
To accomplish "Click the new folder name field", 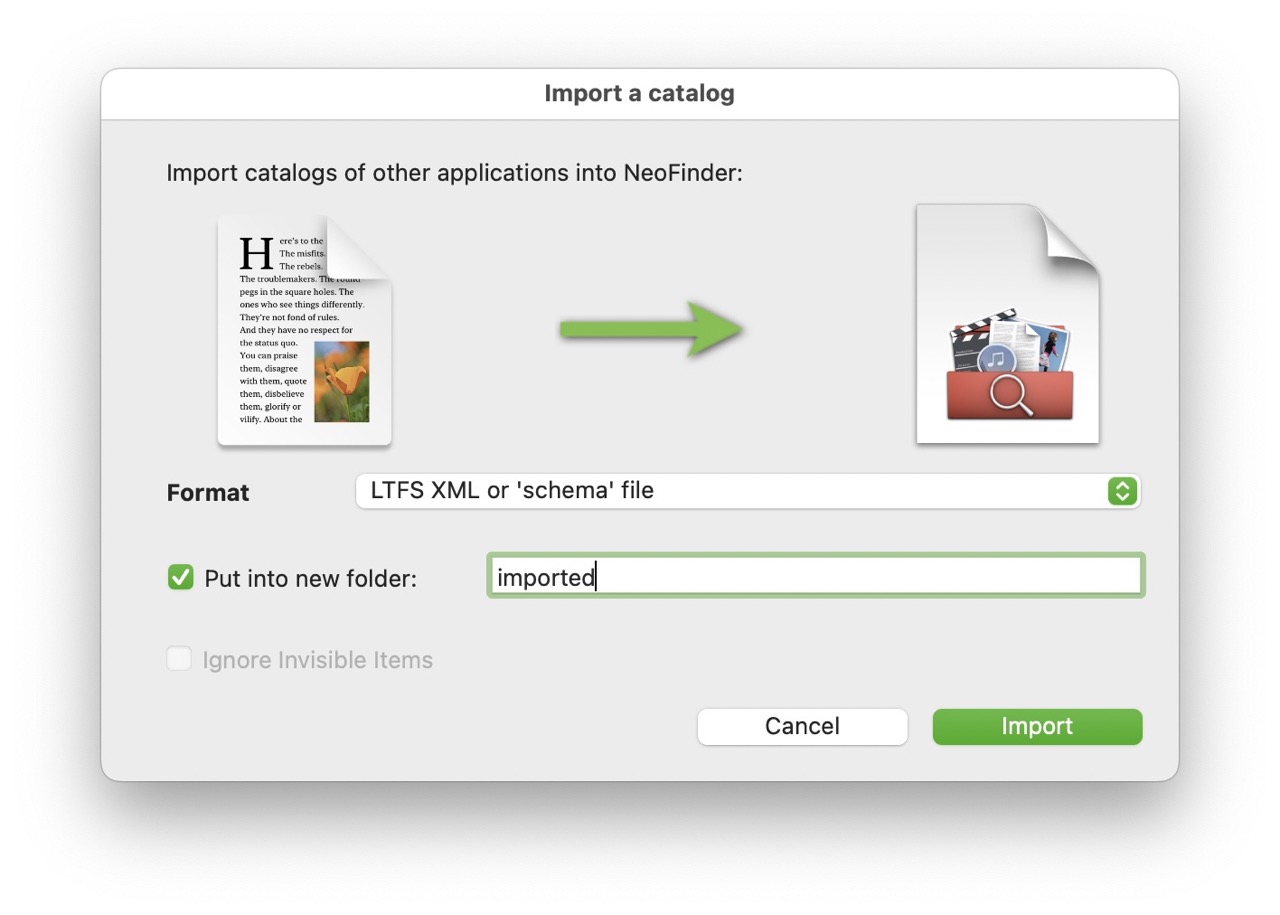I will tap(815, 577).
